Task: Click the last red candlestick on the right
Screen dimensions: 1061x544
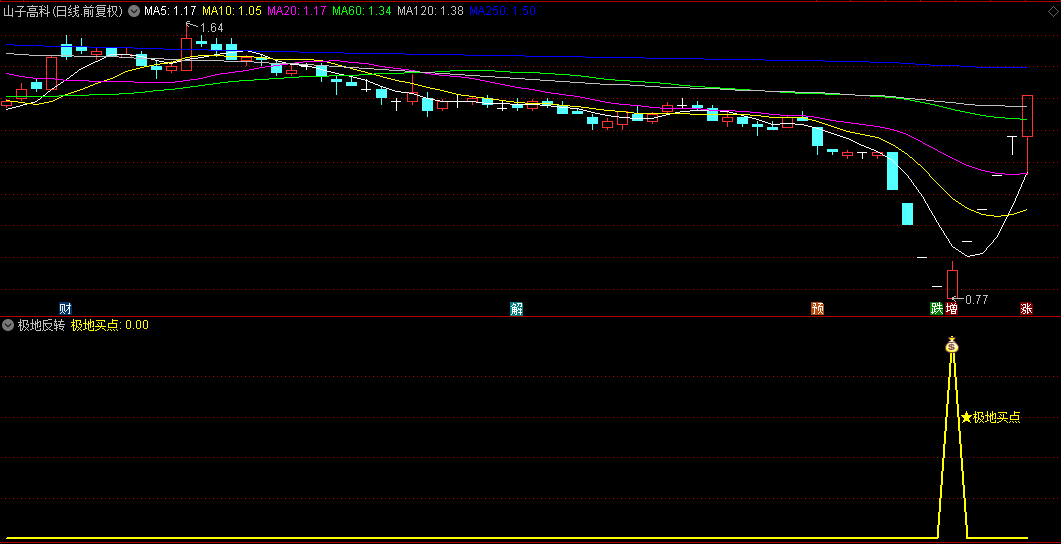Action: (x=1027, y=116)
